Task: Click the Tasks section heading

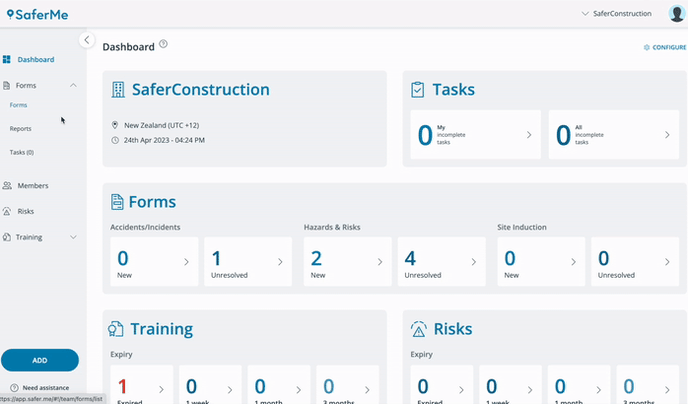Action: (454, 89)
